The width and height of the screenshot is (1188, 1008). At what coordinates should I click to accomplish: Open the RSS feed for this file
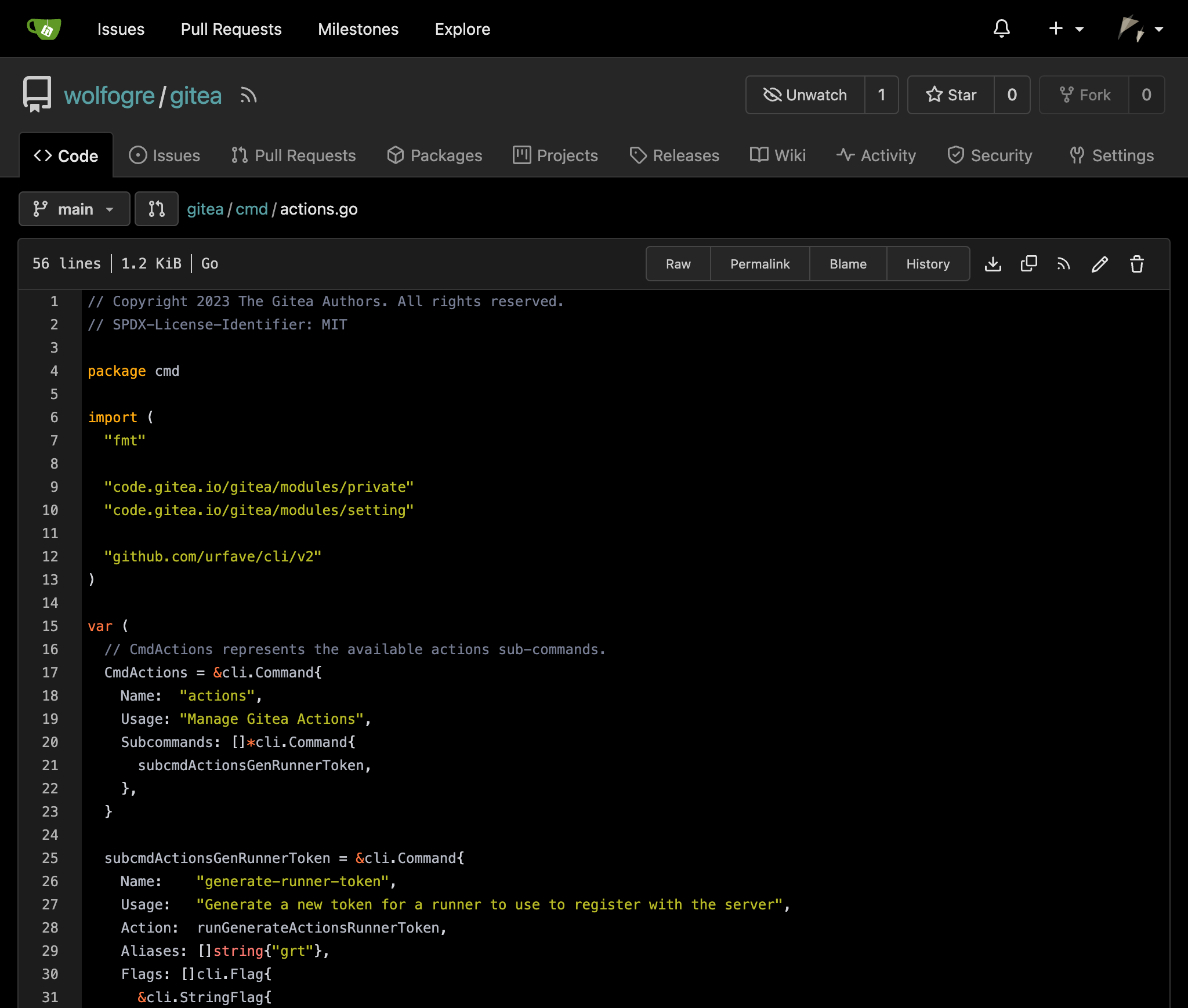click(1064, 264)
